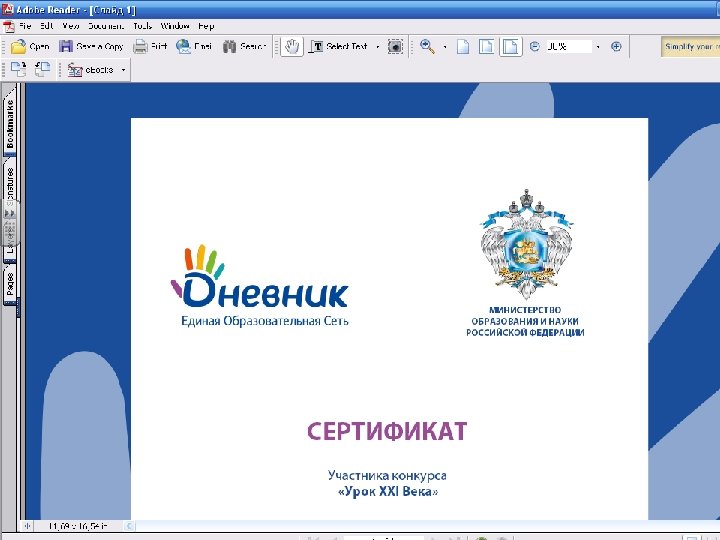This screenshot has height=540, width=720.
Task: Click the Dnevnik logo in the certificate
Action: coord(259,276)
